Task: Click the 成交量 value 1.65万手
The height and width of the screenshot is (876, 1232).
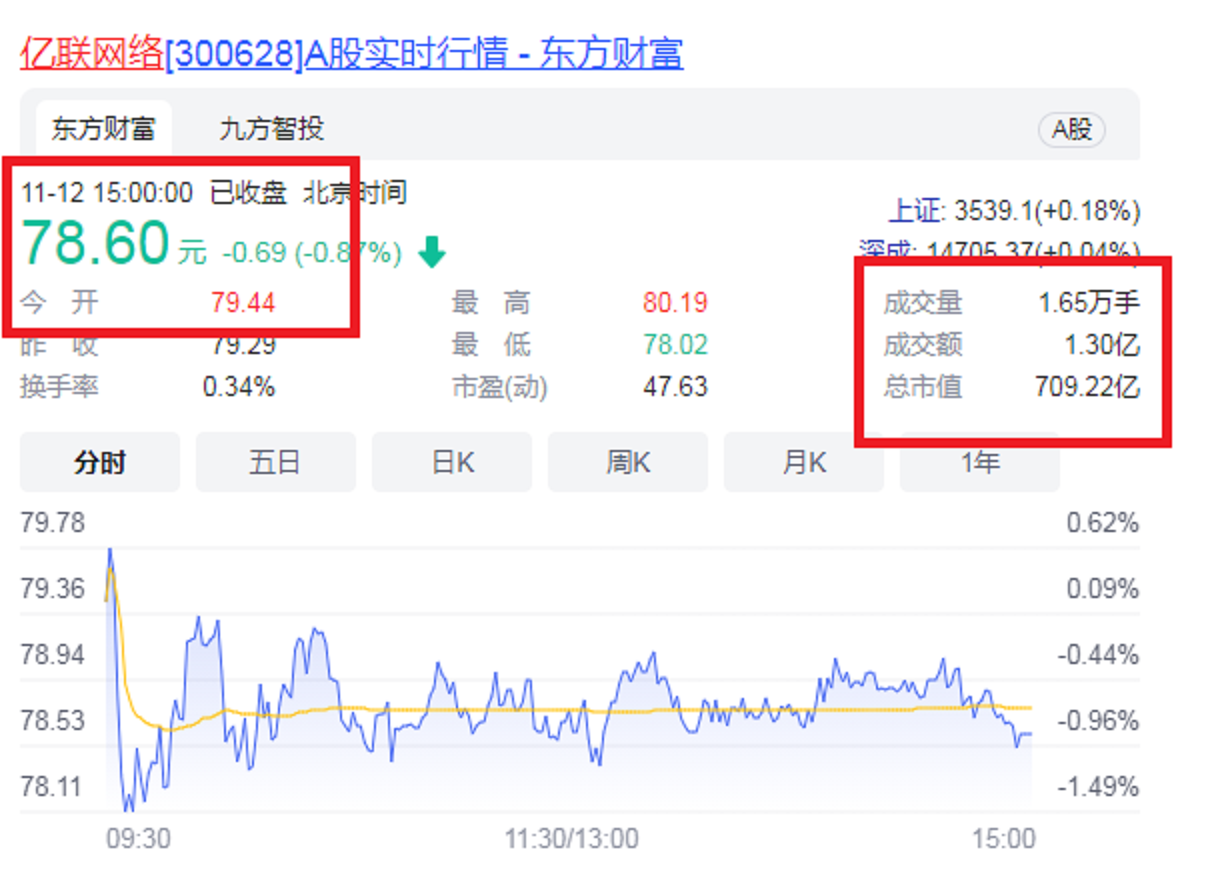Action: click(1089, 302)
